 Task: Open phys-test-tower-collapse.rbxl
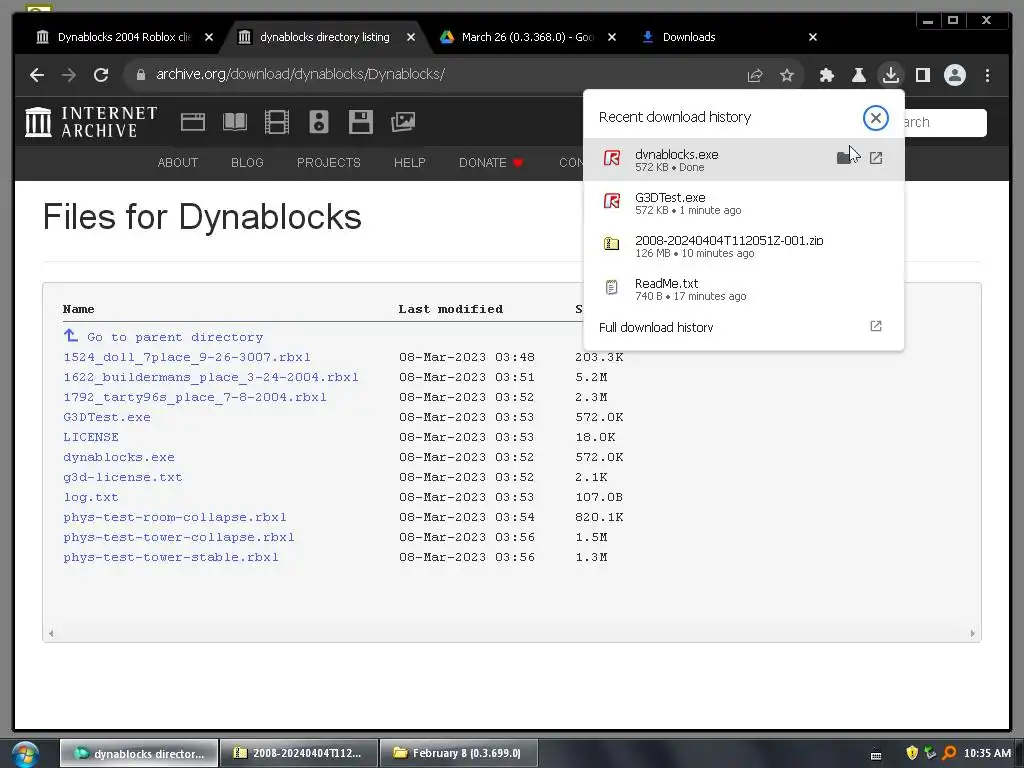point(179,537)
